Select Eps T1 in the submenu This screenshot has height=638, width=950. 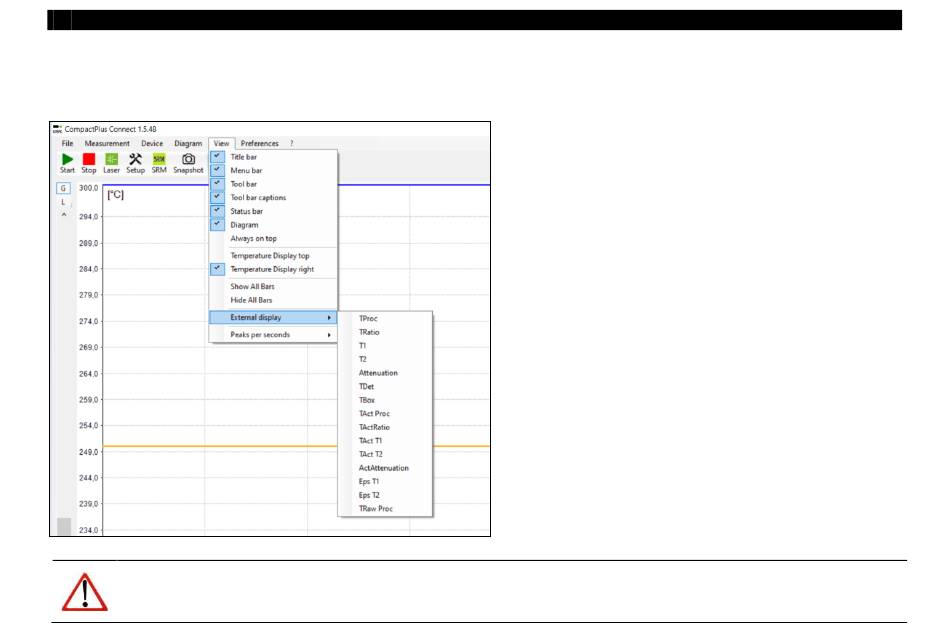coord(385,482)
